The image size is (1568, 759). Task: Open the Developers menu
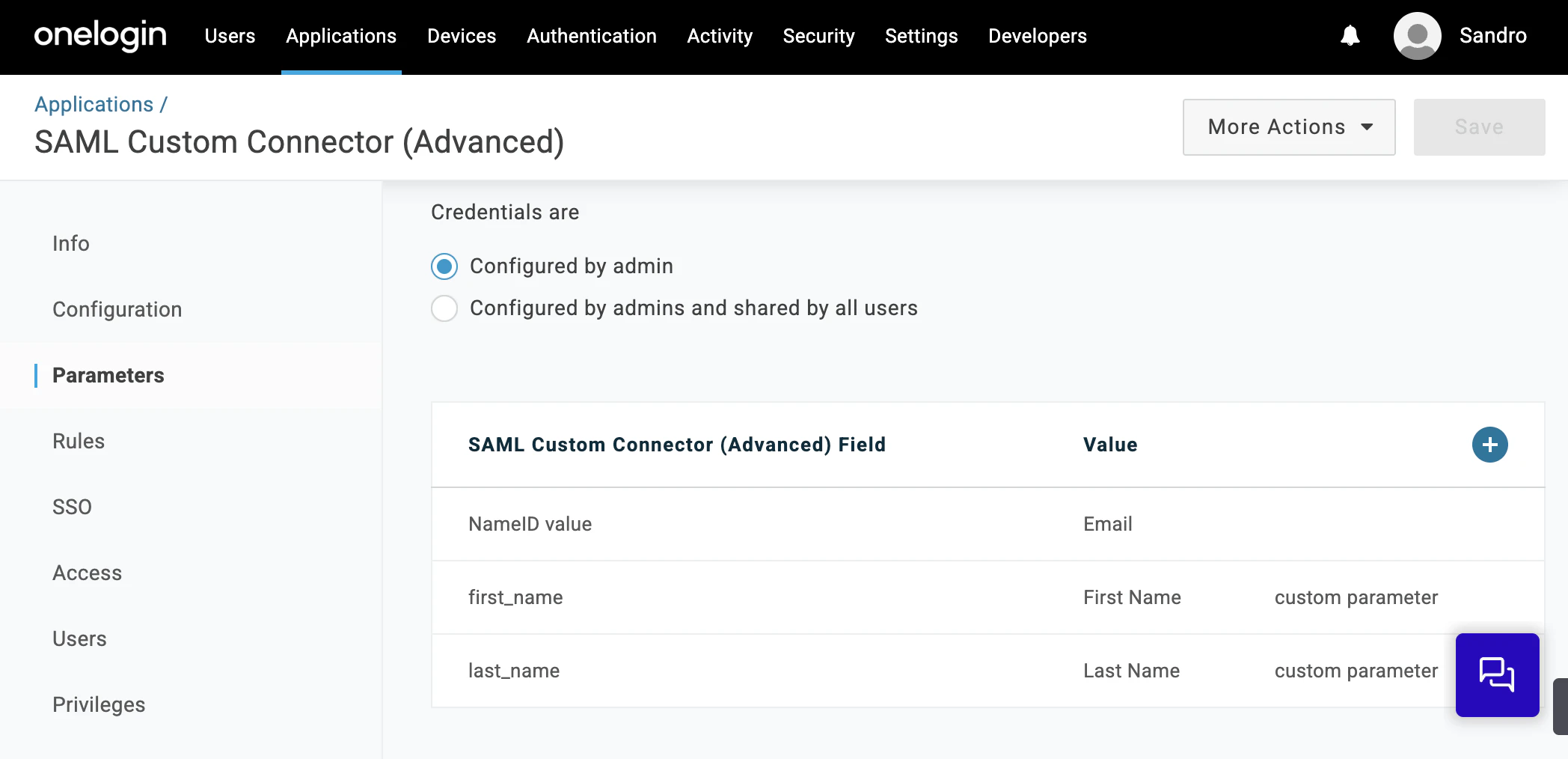point(1037,36)
